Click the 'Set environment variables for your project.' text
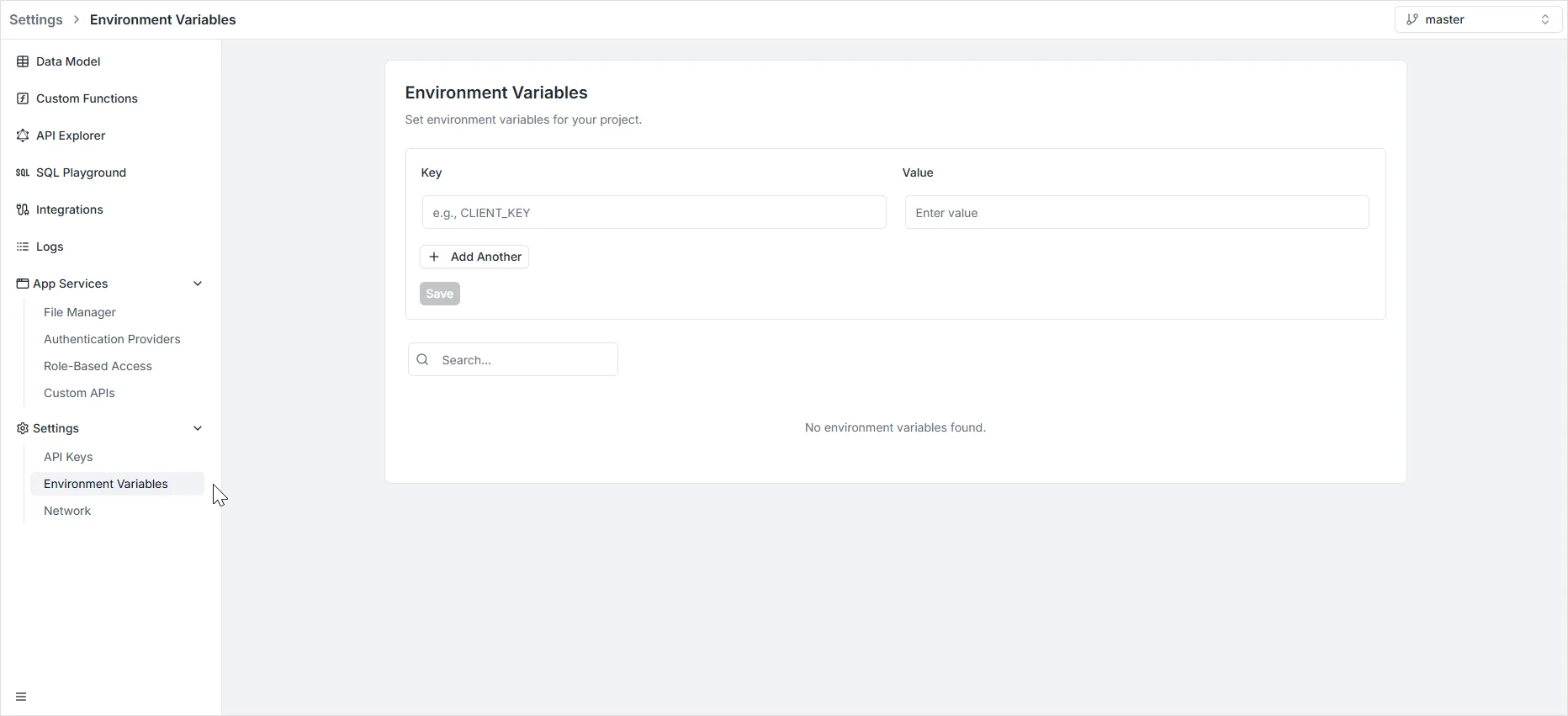Viewport: 1568px width, 716px height. coord(523,119)
